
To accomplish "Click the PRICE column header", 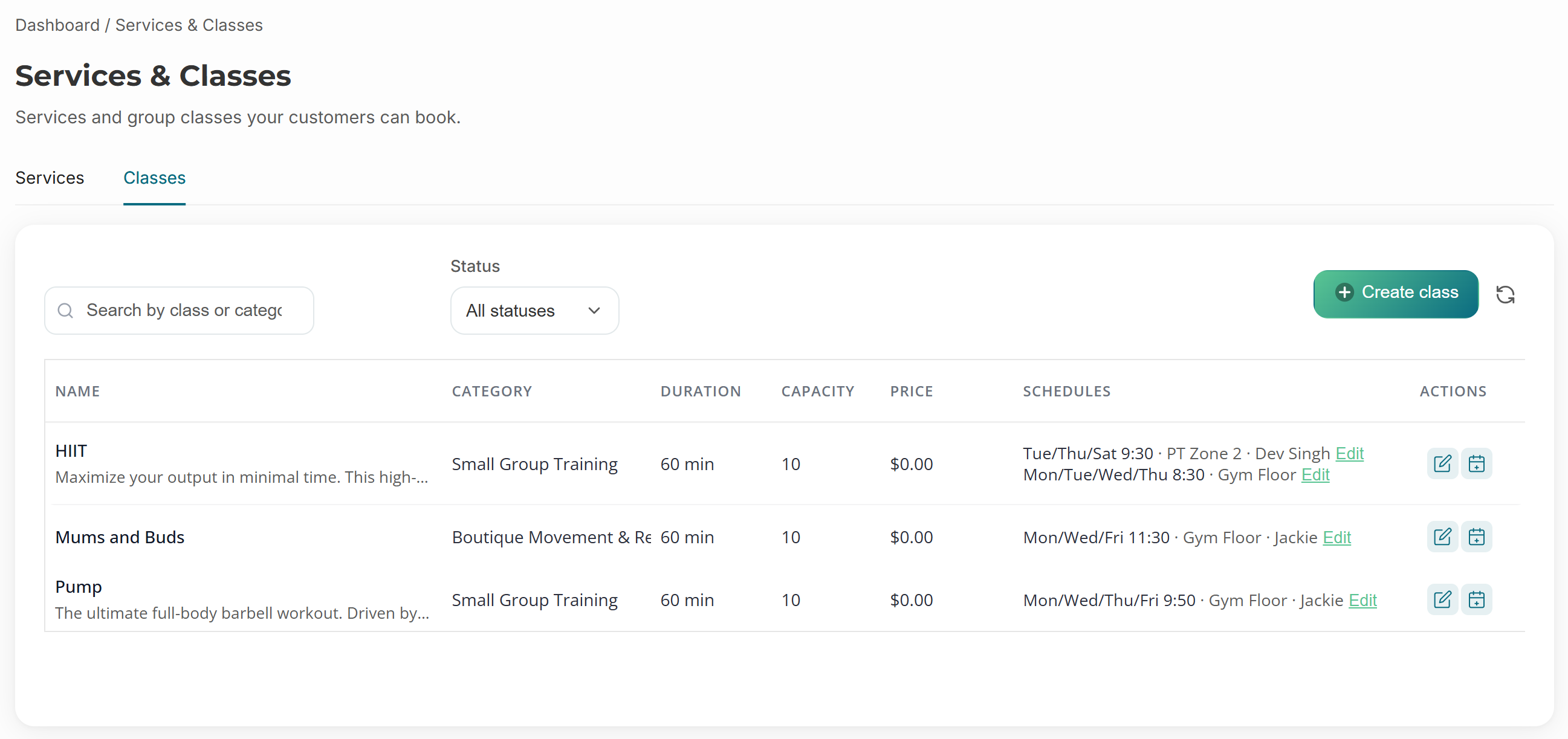I will [911, 391].
